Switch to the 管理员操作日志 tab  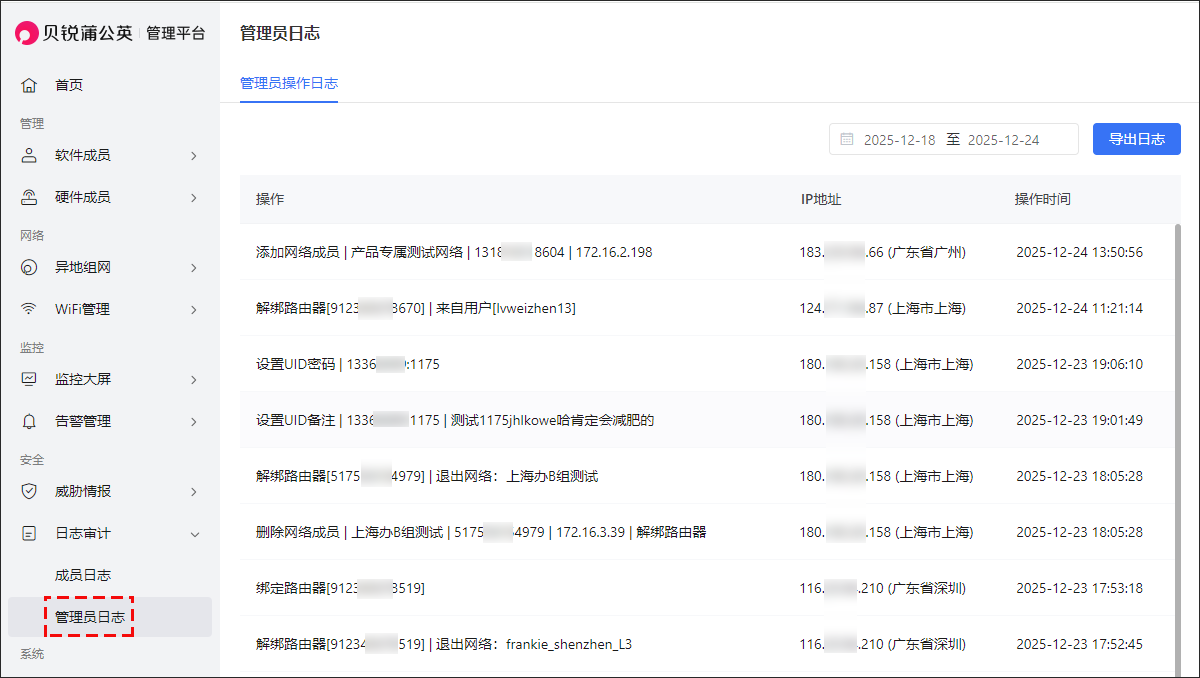coord(288,83)
